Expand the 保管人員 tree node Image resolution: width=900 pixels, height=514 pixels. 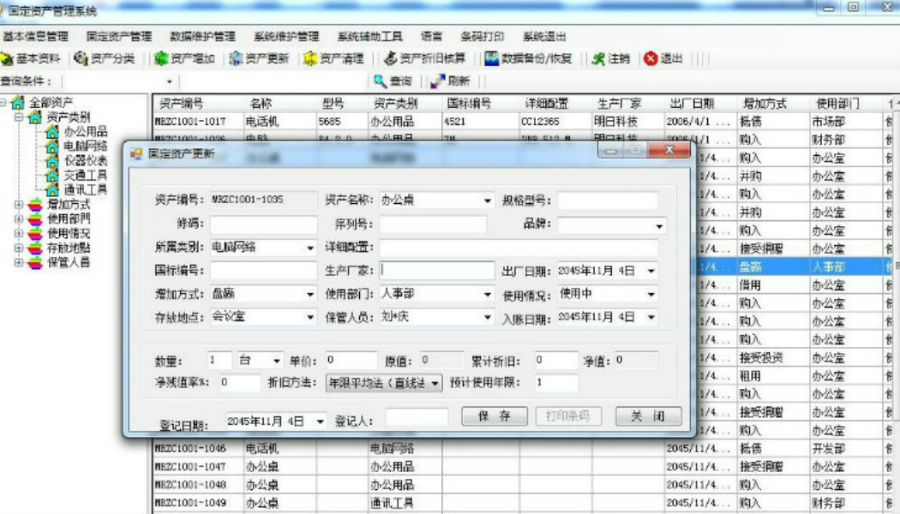click(19, 262)
